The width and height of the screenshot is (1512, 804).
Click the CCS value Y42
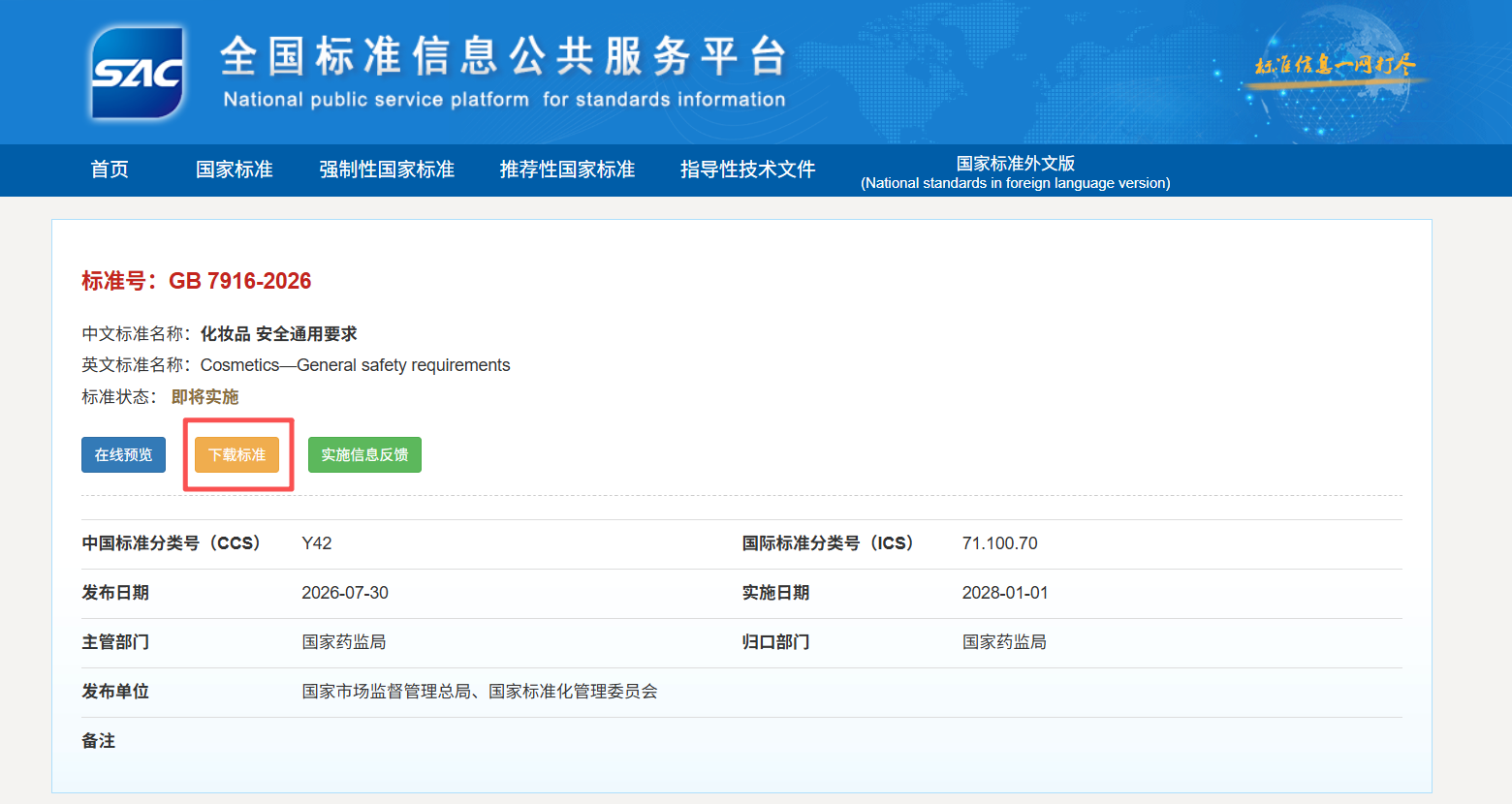click(x=317, y=543)
